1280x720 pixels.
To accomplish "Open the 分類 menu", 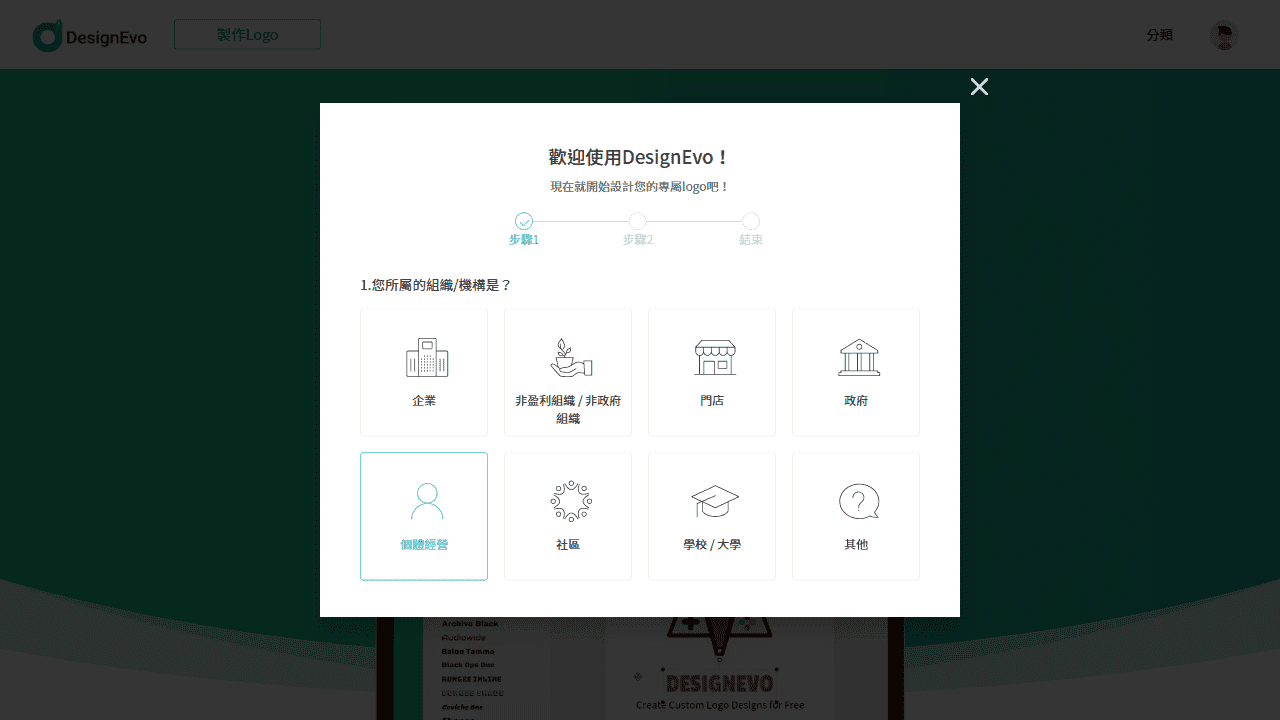I will tap(1159, 34).
